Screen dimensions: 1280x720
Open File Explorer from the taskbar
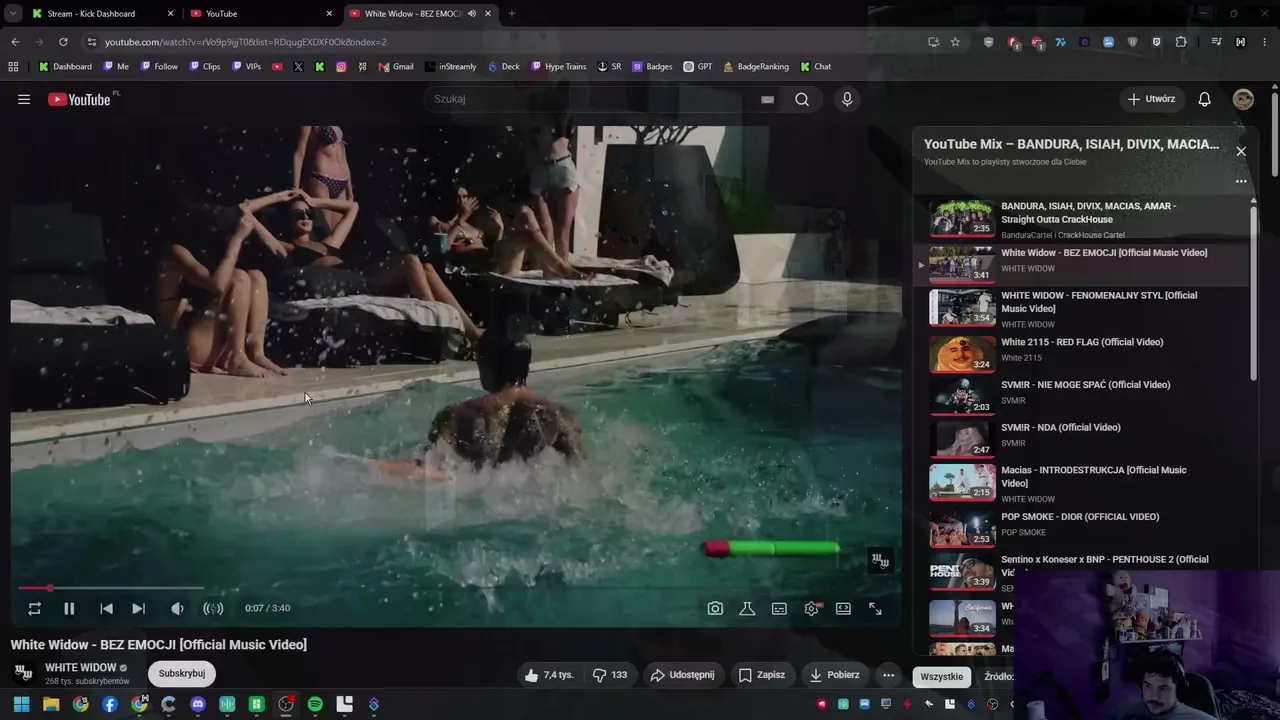(x=51, y=704)
